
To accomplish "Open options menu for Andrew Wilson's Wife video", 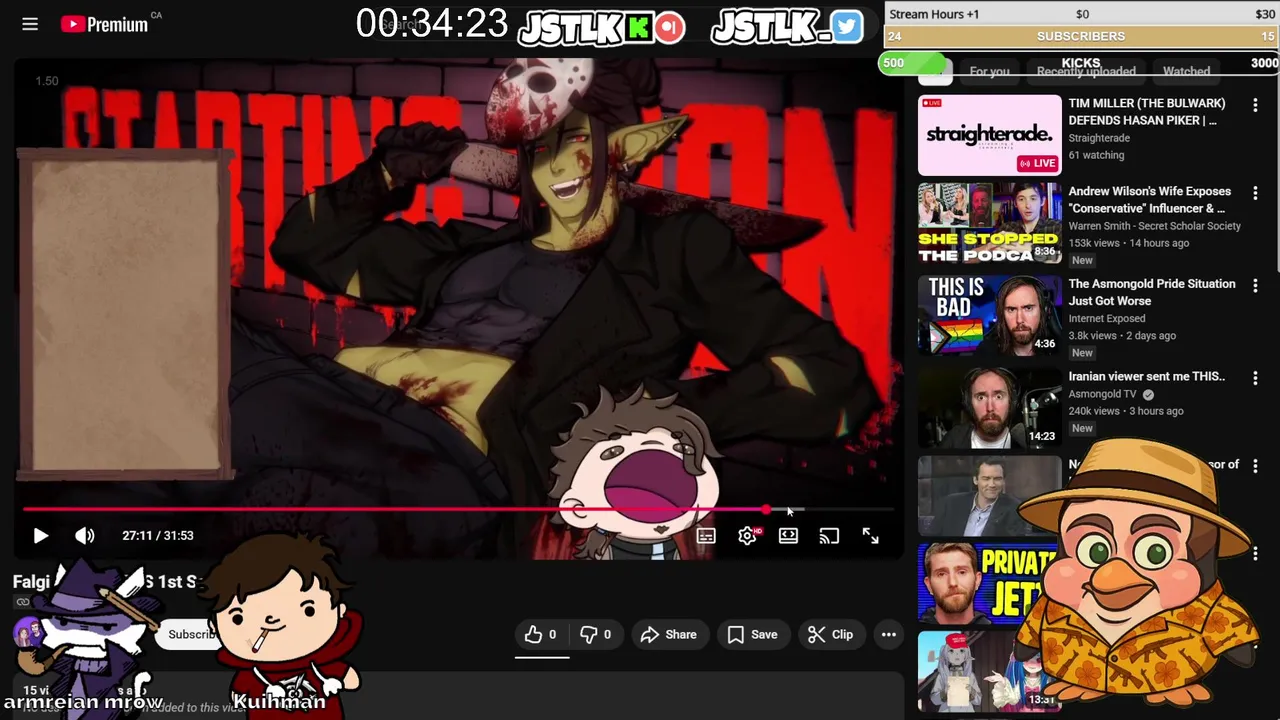I will click(1255, 192).
